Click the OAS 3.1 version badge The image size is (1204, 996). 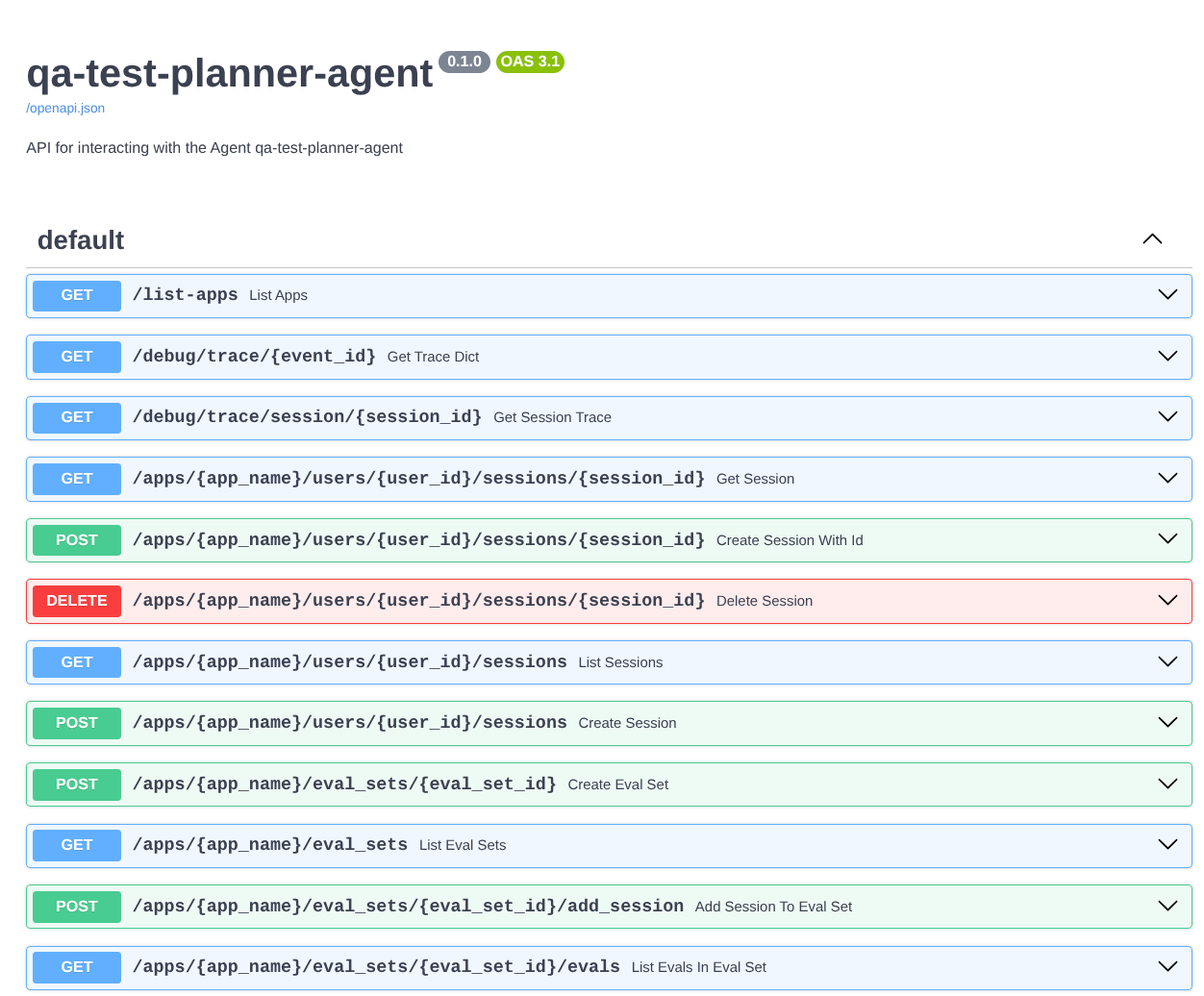click(530, 62)
